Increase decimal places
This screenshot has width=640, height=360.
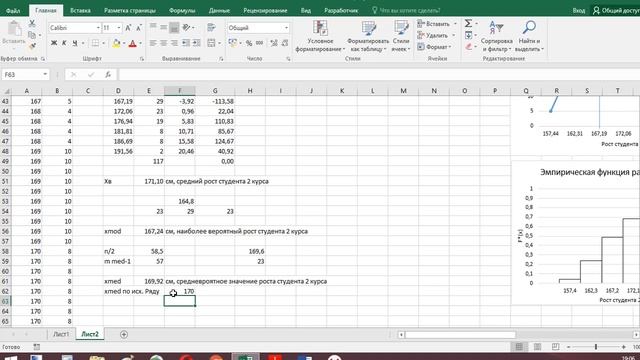pos(274,43)
